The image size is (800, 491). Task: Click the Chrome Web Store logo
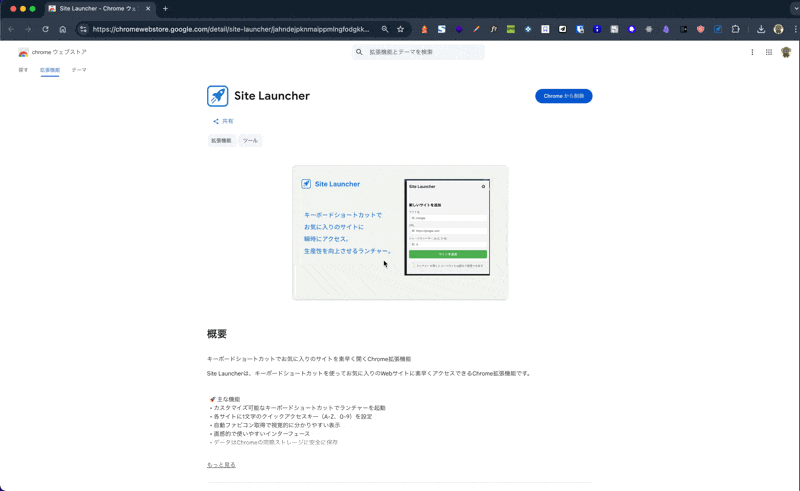(x=52, y=52)
